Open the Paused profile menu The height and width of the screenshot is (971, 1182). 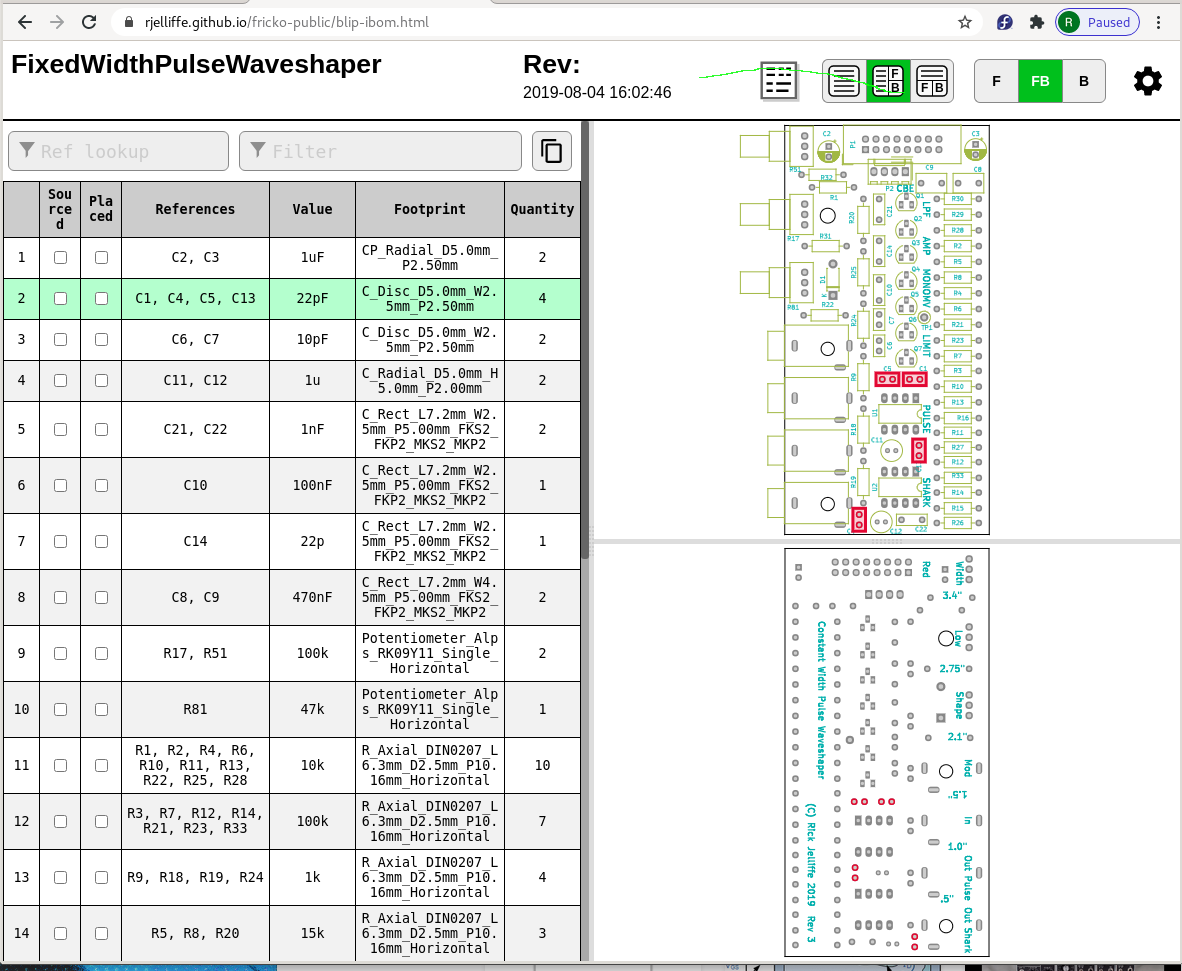coord(1096,22)
